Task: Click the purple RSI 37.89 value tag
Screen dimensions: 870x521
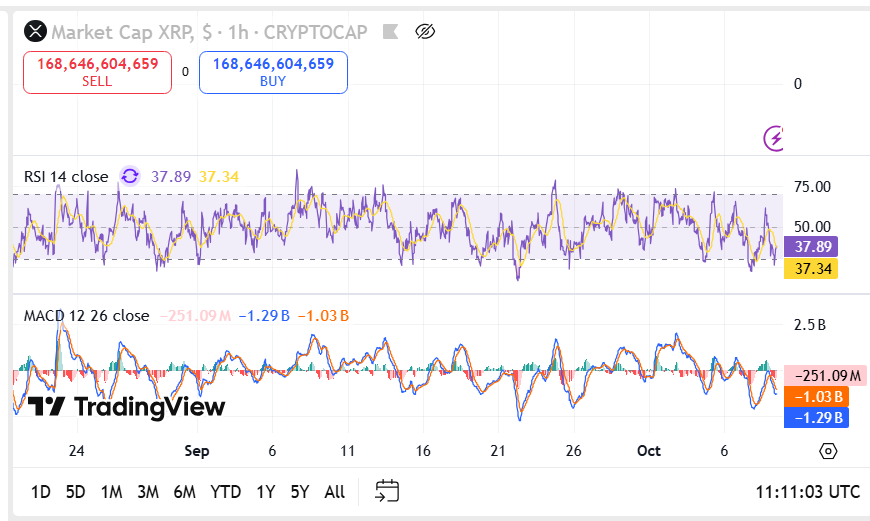Action: (815, 247)
